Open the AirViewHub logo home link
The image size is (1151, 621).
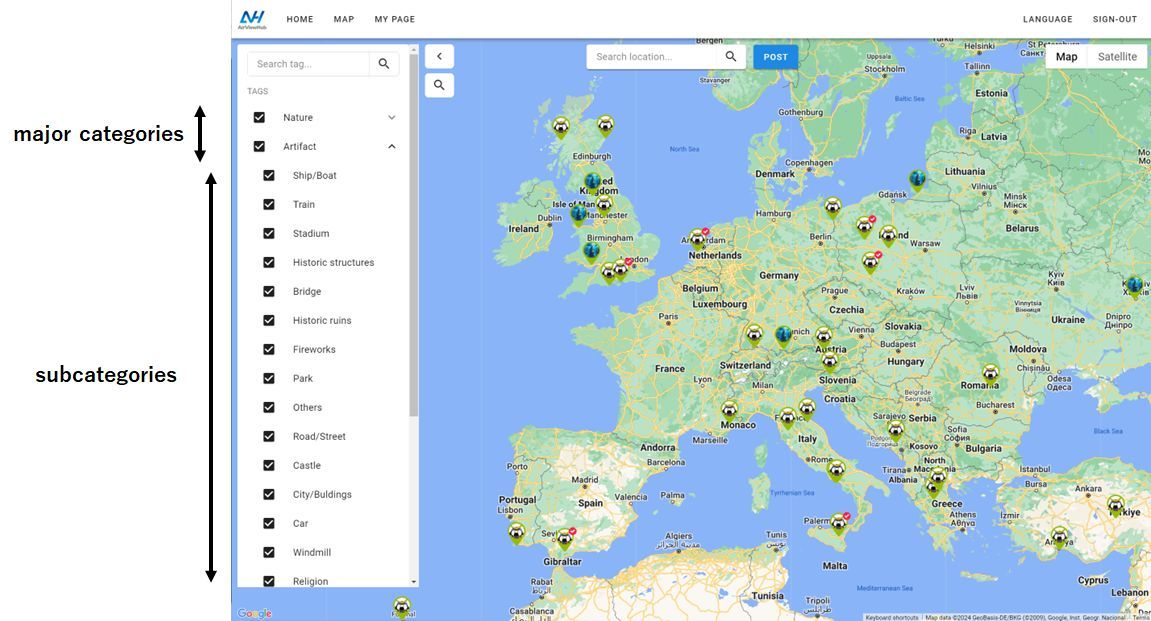point(252,19)
